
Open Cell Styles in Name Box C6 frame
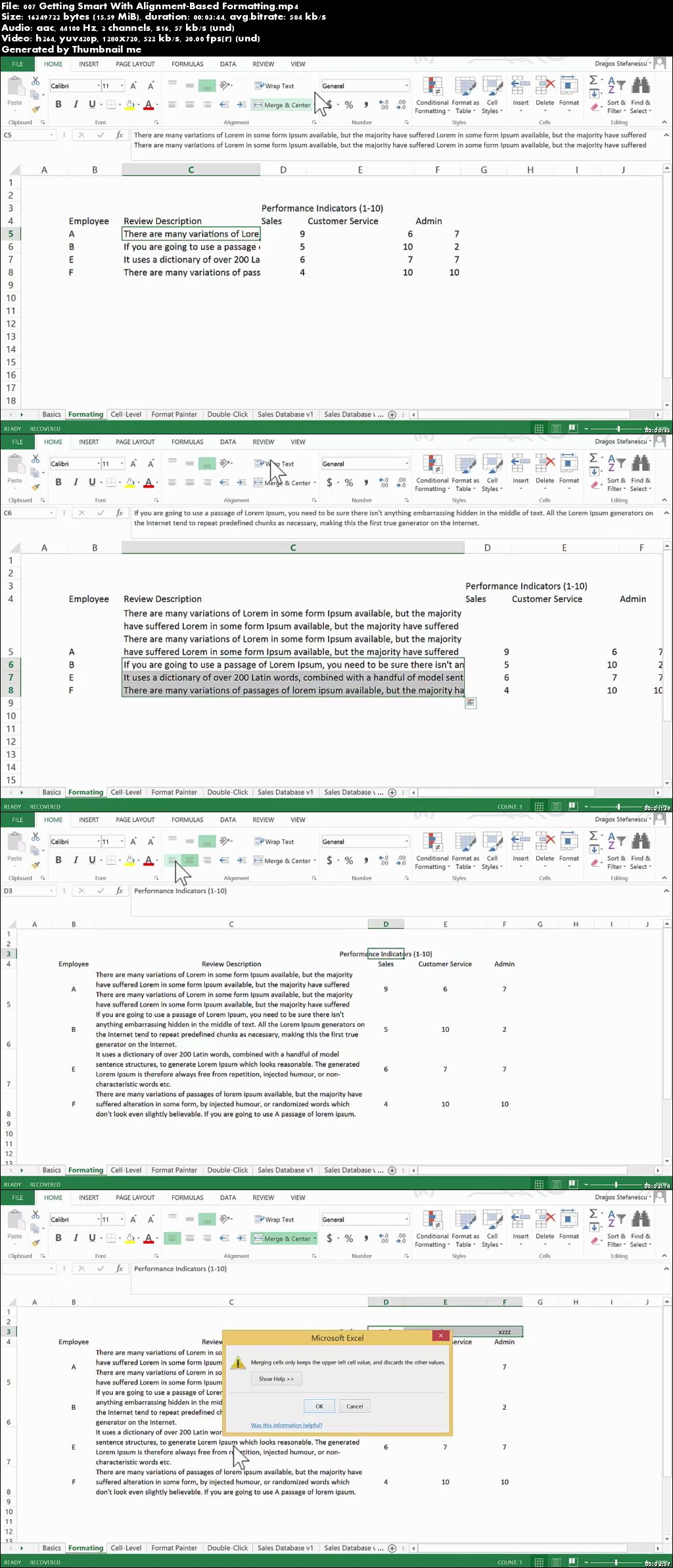[492, 473]
